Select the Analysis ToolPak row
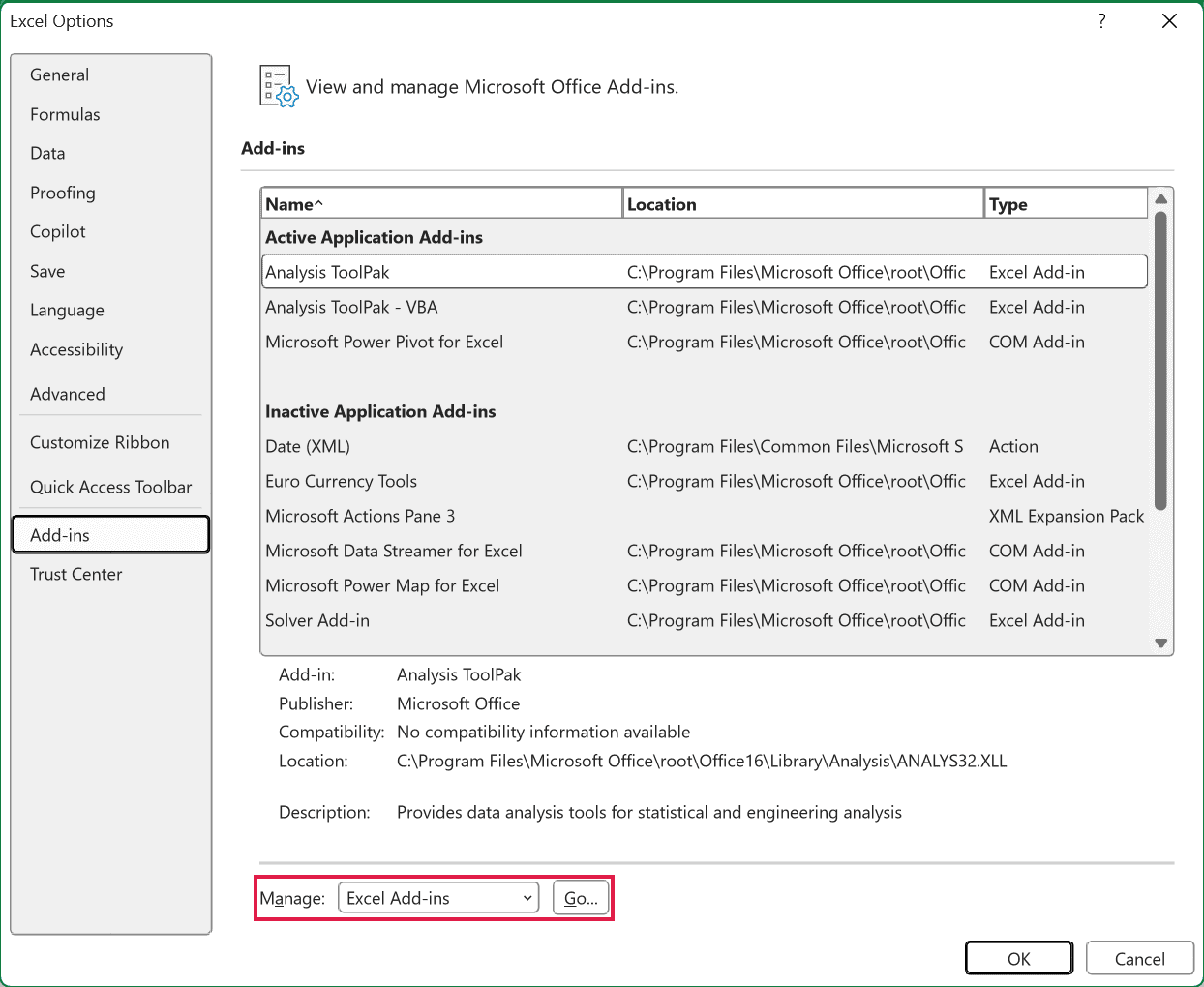Image resolution: width=1204 pixels, height=987 pixels. pos(705,272)
